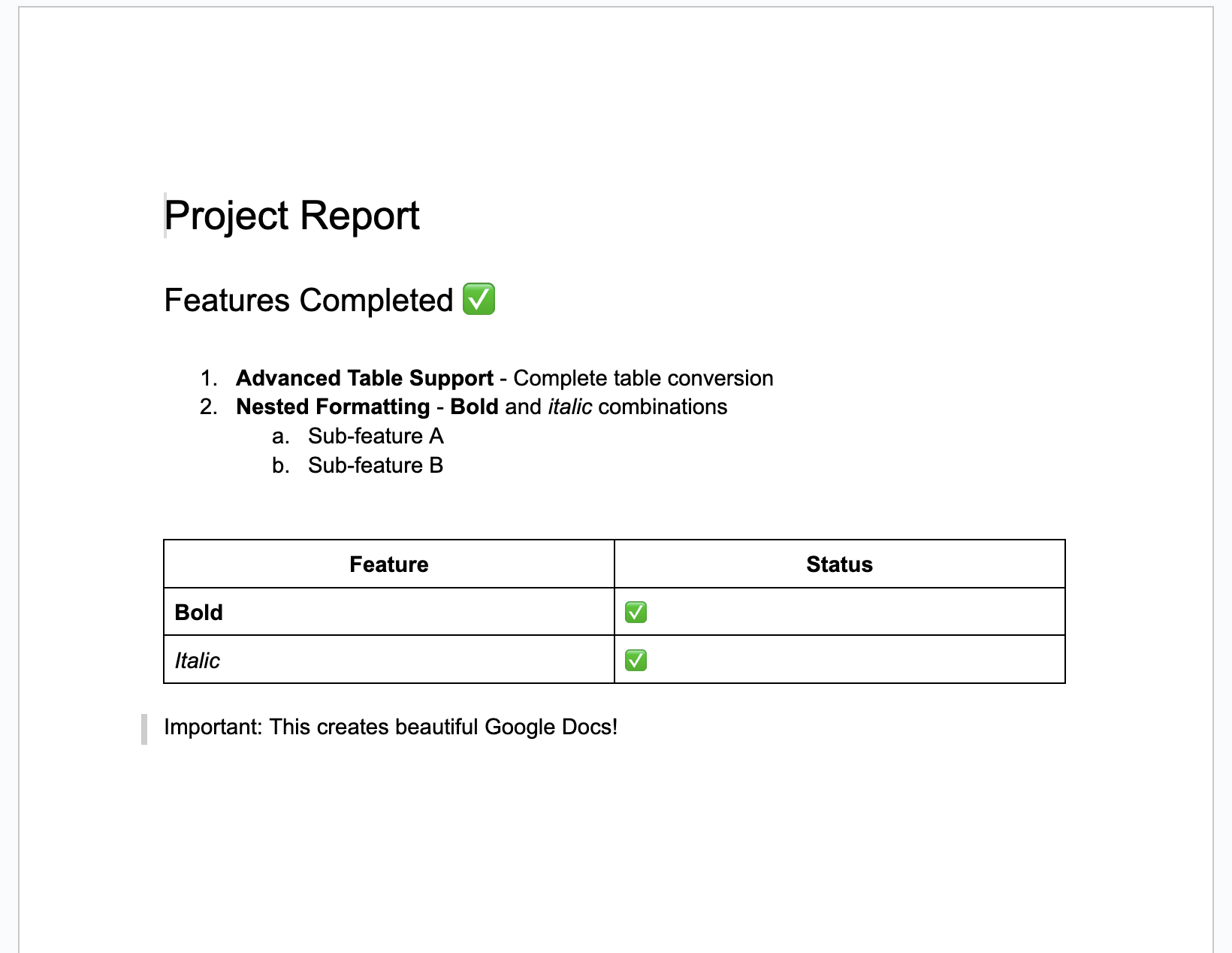This screenshot has width=1232, height=953.
Task: Click the italic word in list item two
Action: [569, 407]
